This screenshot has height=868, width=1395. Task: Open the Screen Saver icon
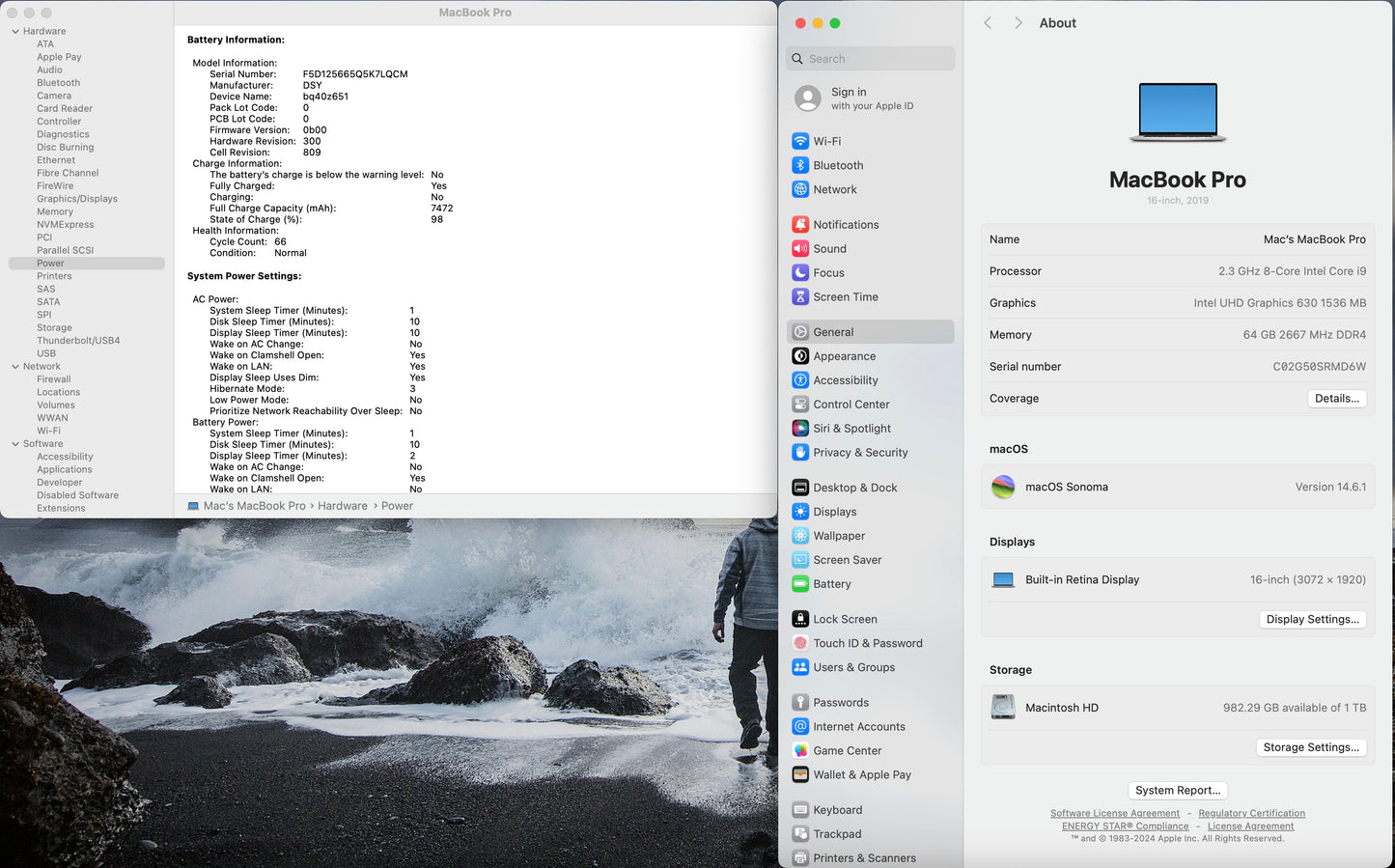(x=800, y=560)
